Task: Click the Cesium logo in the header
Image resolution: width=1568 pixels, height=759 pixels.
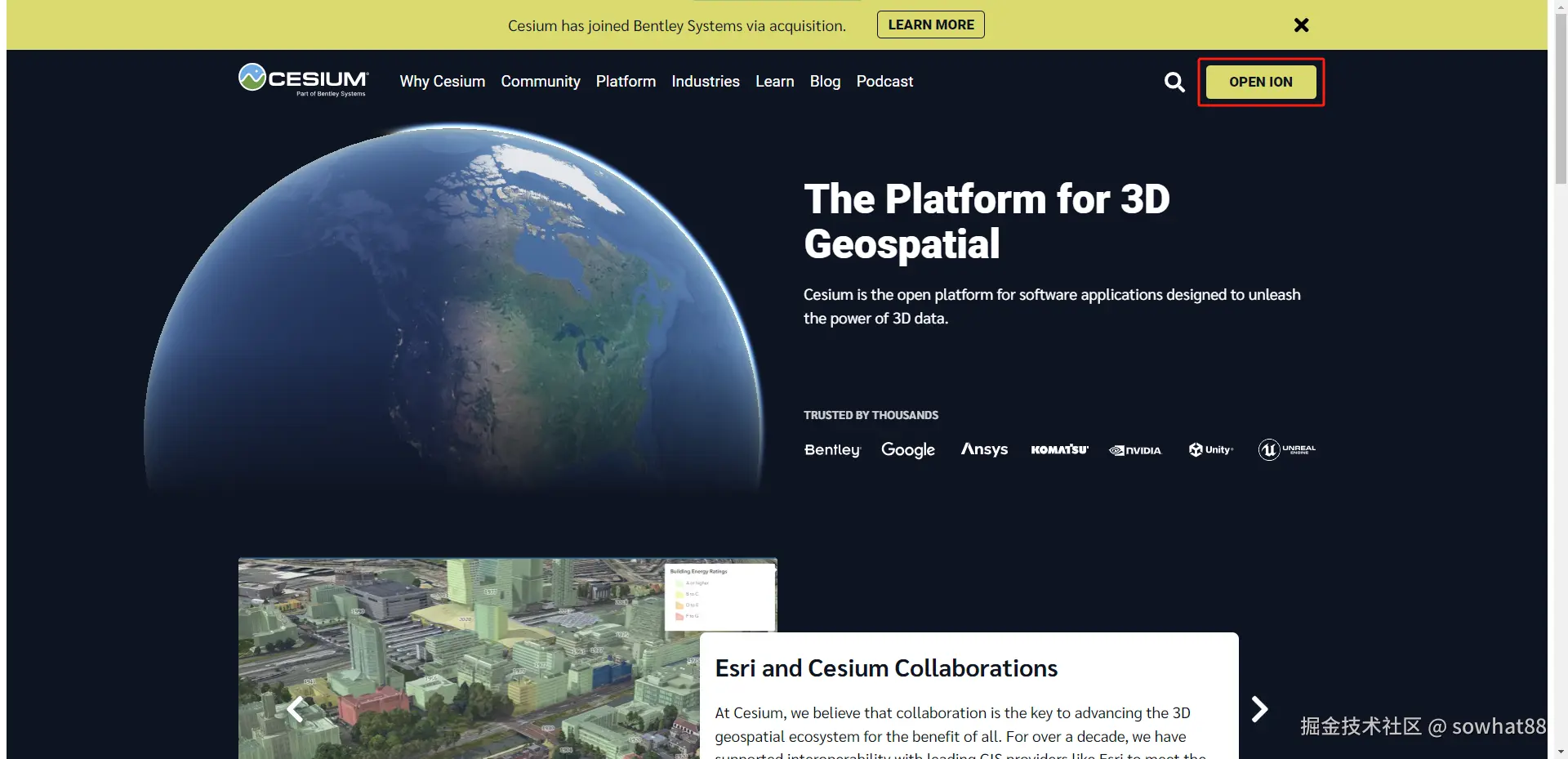Action: 303,80
